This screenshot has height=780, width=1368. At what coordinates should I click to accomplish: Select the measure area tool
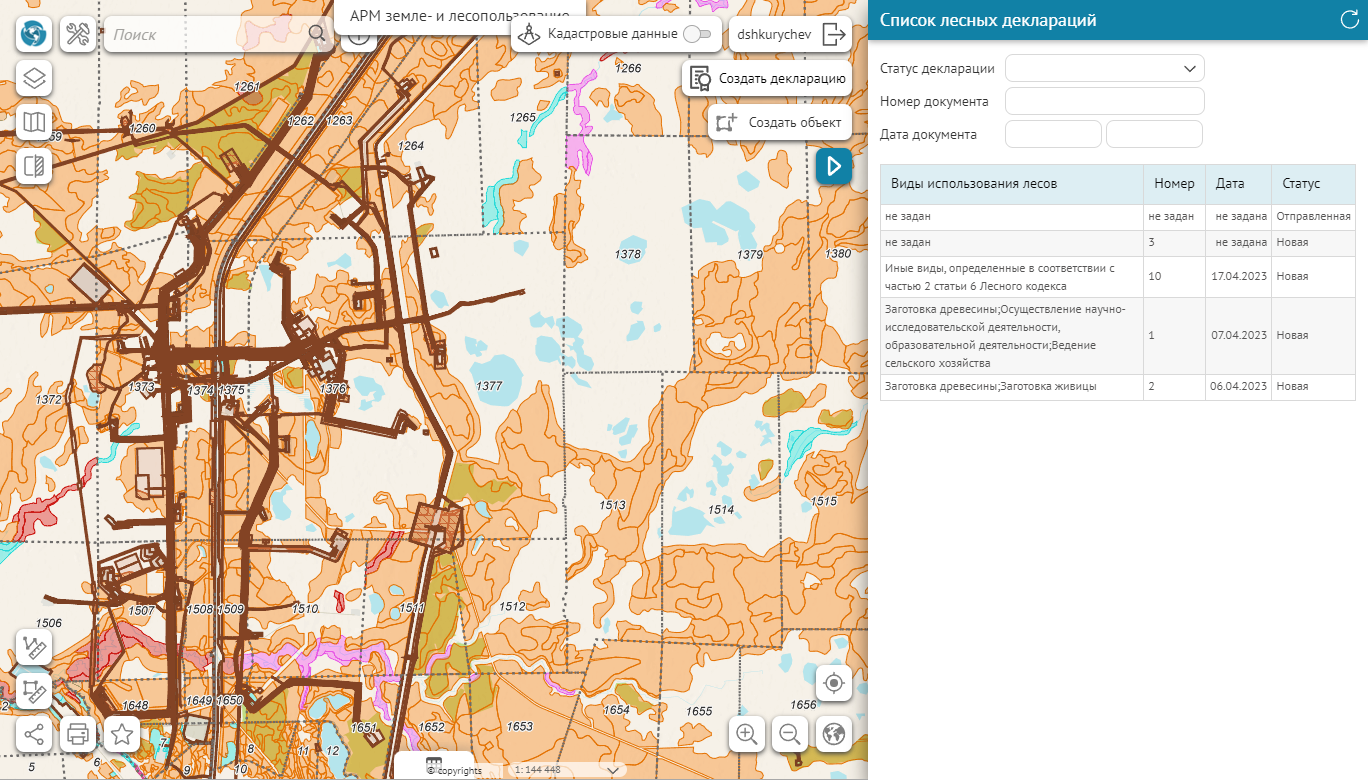pyautogui.click(x=35, y=690)
